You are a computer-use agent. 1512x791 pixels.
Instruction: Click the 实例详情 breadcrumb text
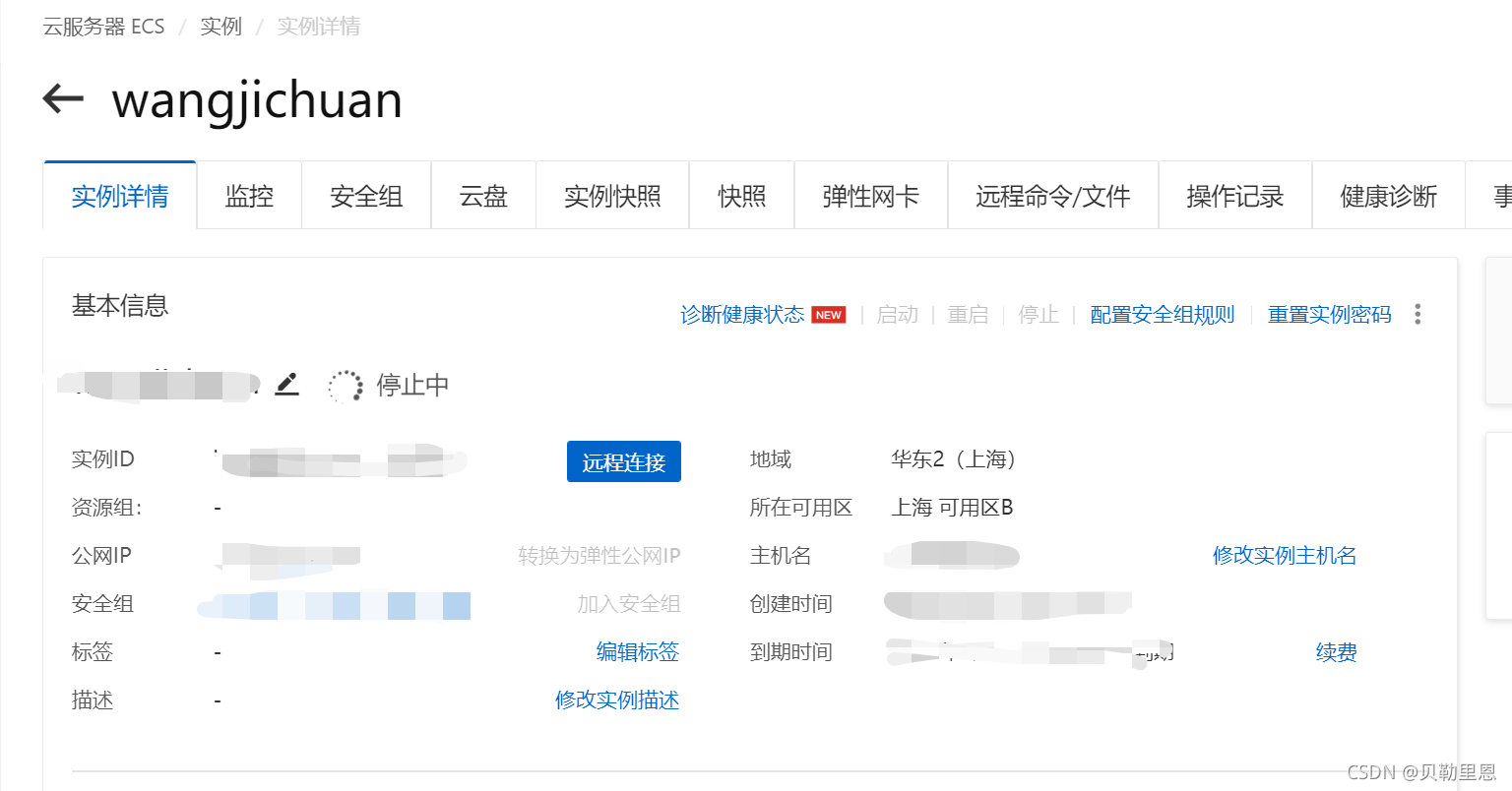coord(319,27)
